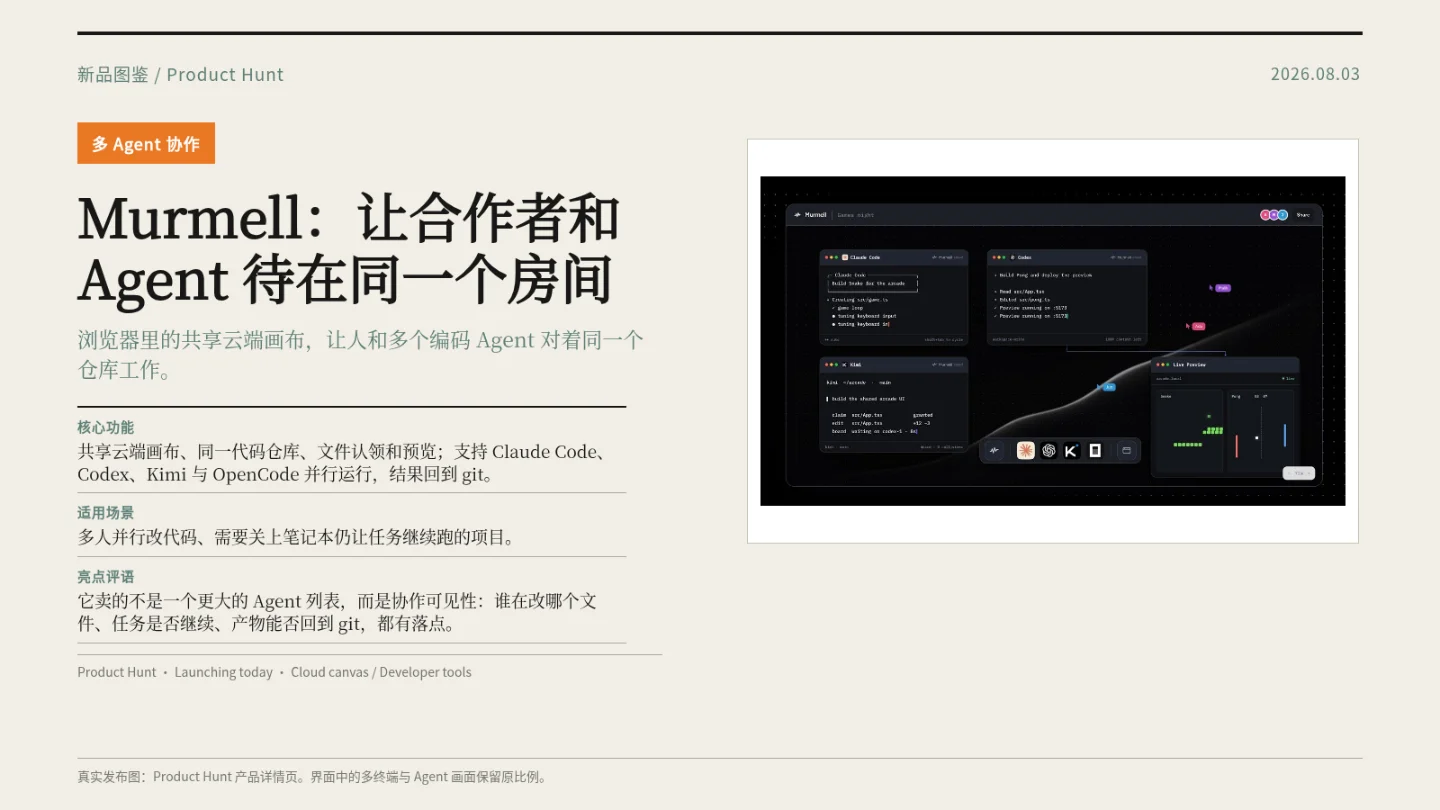1440x810 pixels.
Task: Click the Product Hunt label in the meta line
Action: [x=117, y=672]
